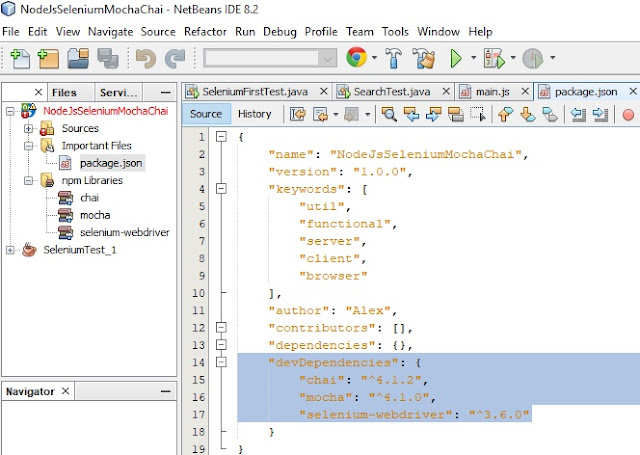Click the Sources folder in tree
Viewport: 640px width, 455px height.
pyautogui.click(x=80, y=129)
